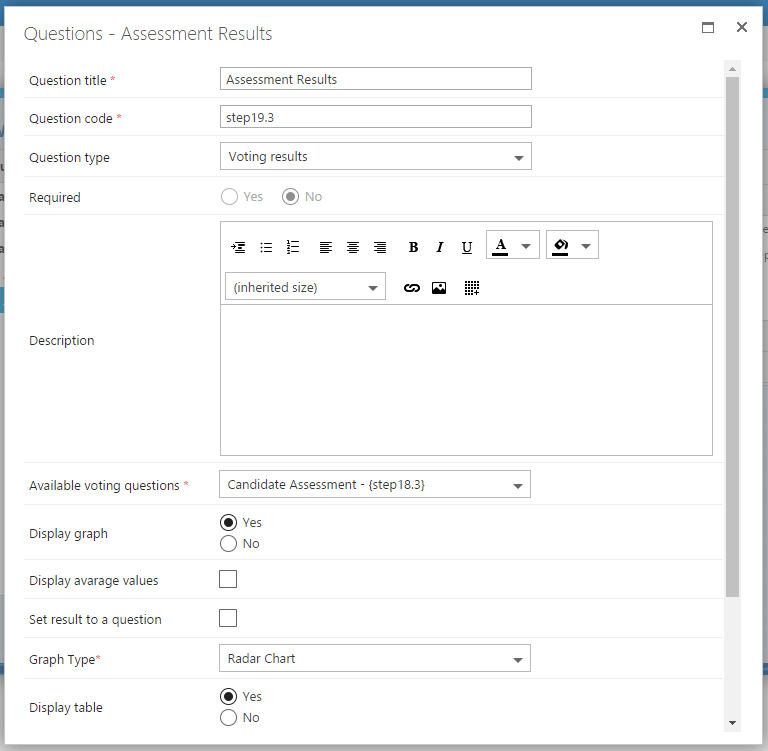Image resolution: width=768 pixels, height=751 pixels.
Task: Click the indent icon in description toolbar
Action: pyautogui.click(x=239, y=247)
